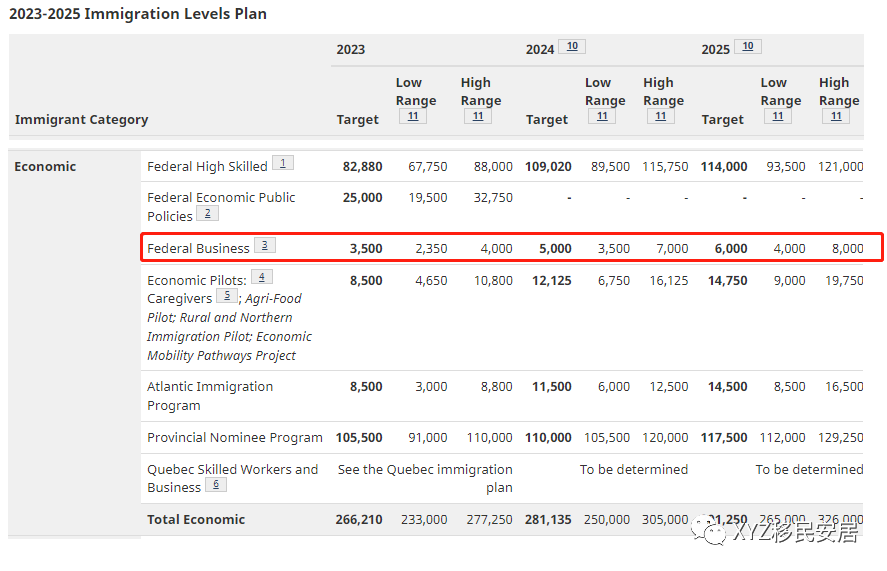
Task: Click Provincial Nominee Program 2025 target '117,500'
Action: 724,438
